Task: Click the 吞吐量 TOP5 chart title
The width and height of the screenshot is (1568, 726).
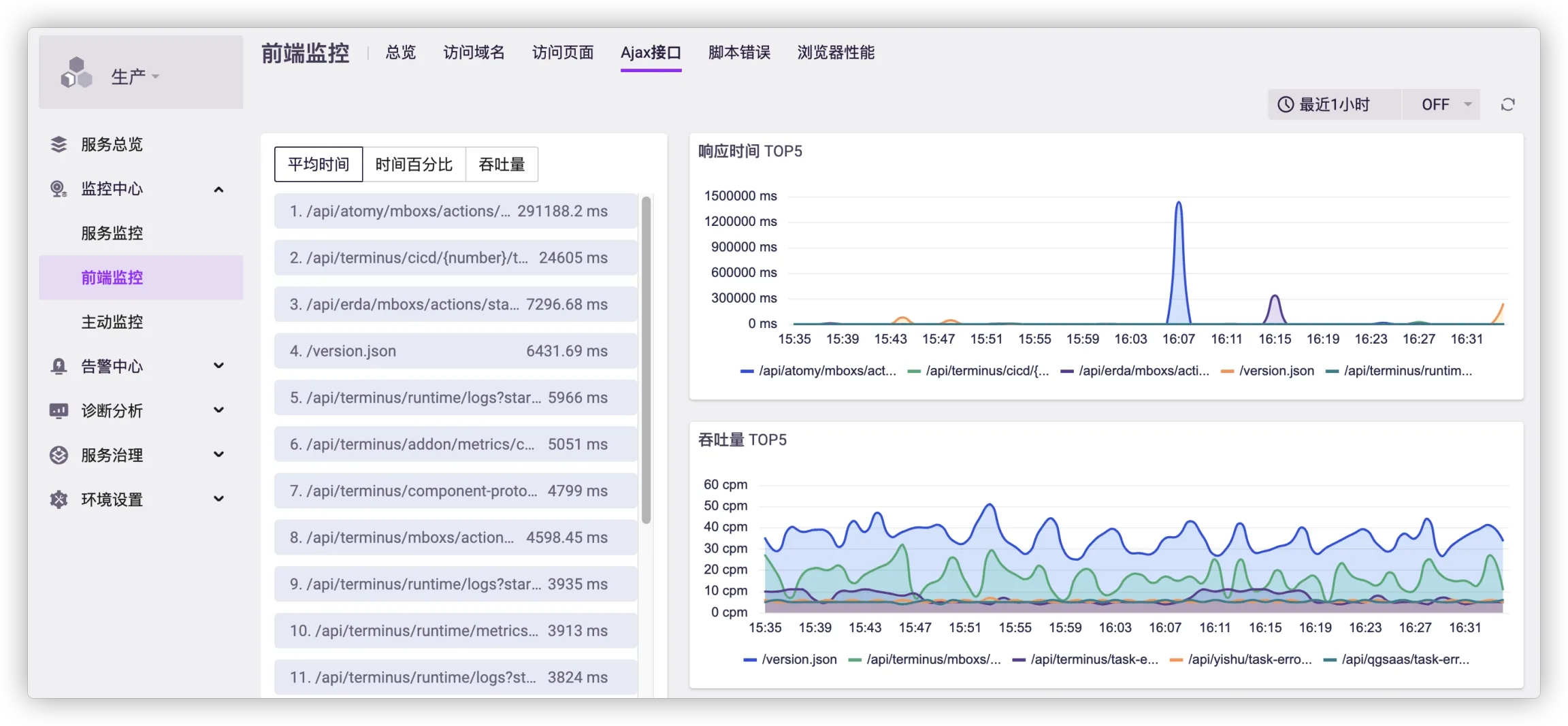Action: 742,440
